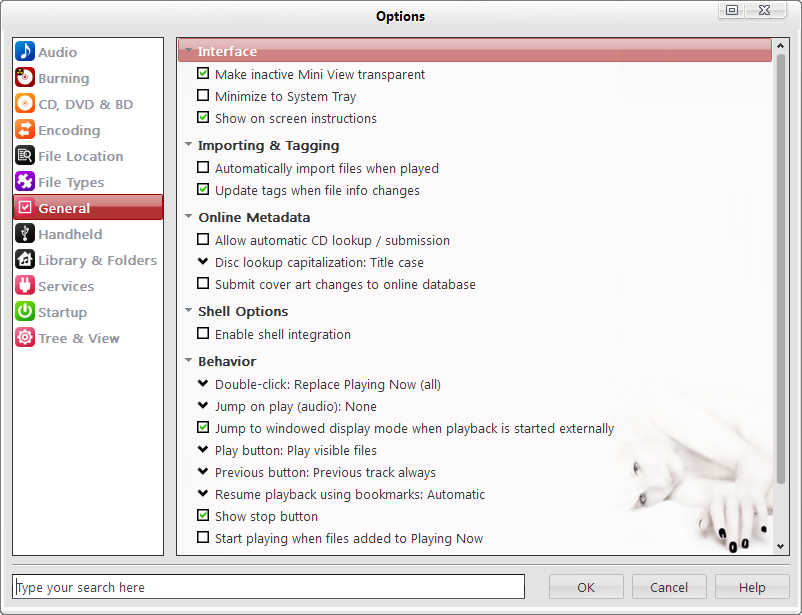802x615 pixels.
Task: Click the General checkmark icon
Action: (x=25, y=207)
